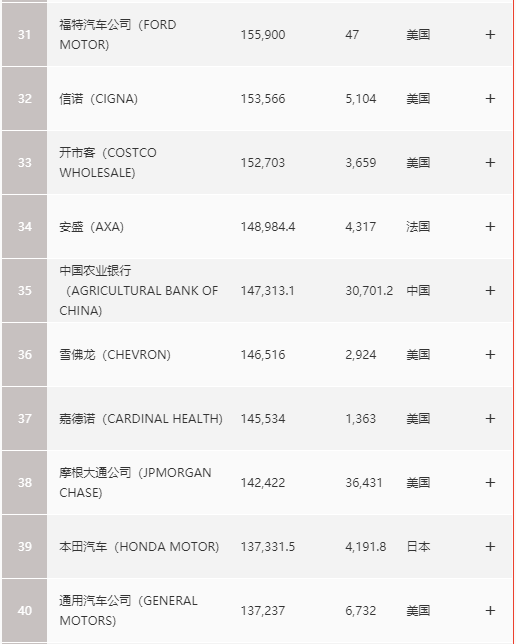This screenshot has height=644, width=516.
Task: Click the 通用汽车公司 (GENERAL MOTORS) name
Action: pyautogui.click(x=128, y=611)
